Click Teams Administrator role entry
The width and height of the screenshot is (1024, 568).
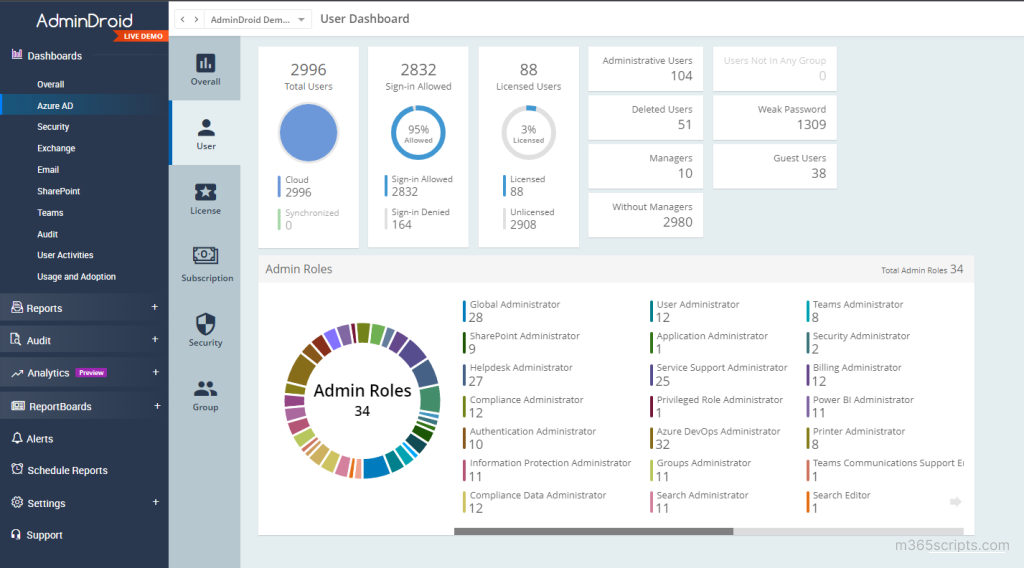point(857,311)
